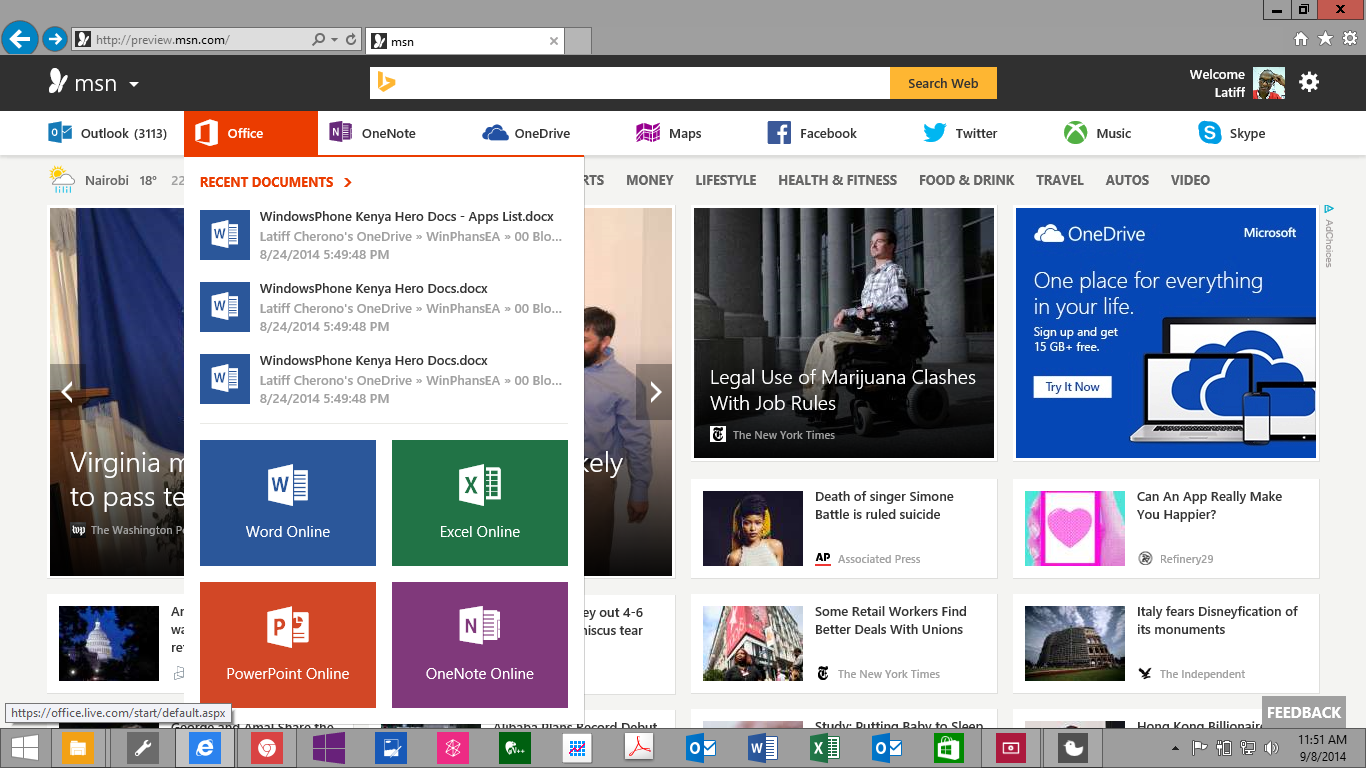
Task: Open OneDrive from MSN nav bar
Action: tap(526, 133)
